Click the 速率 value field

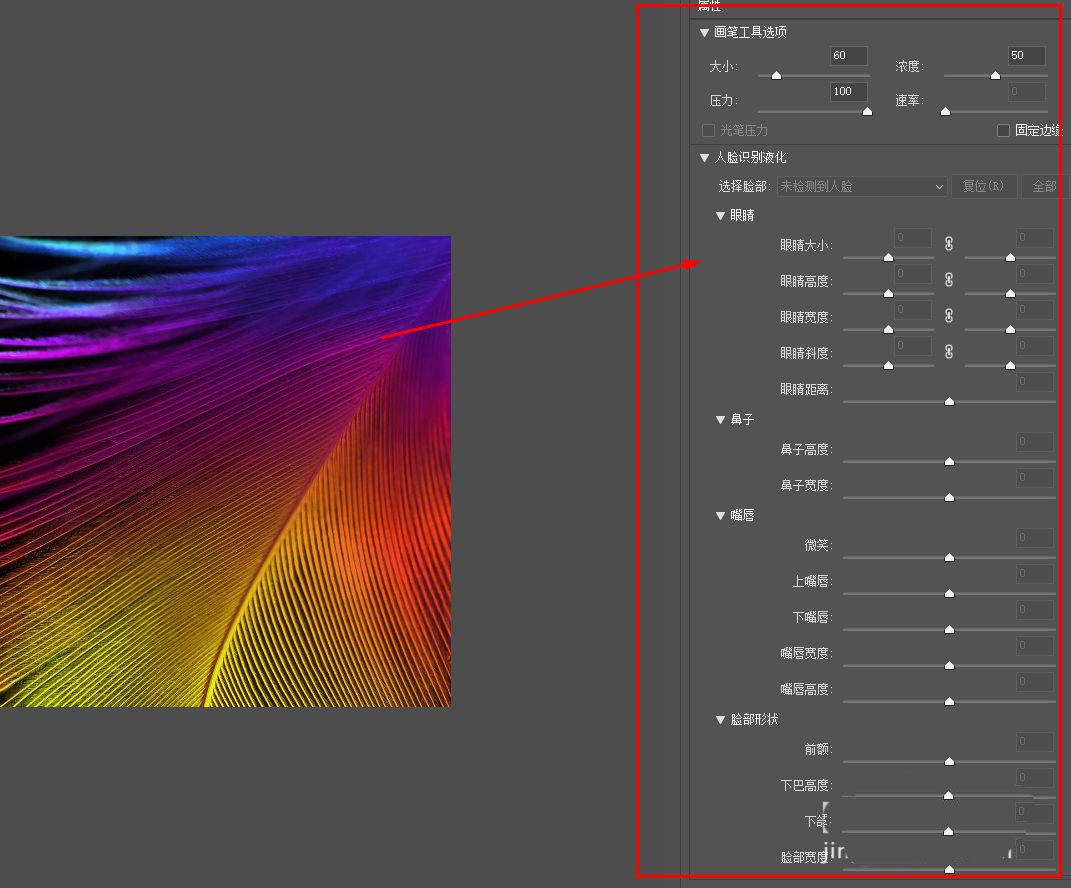click(x=1027, y=92)
